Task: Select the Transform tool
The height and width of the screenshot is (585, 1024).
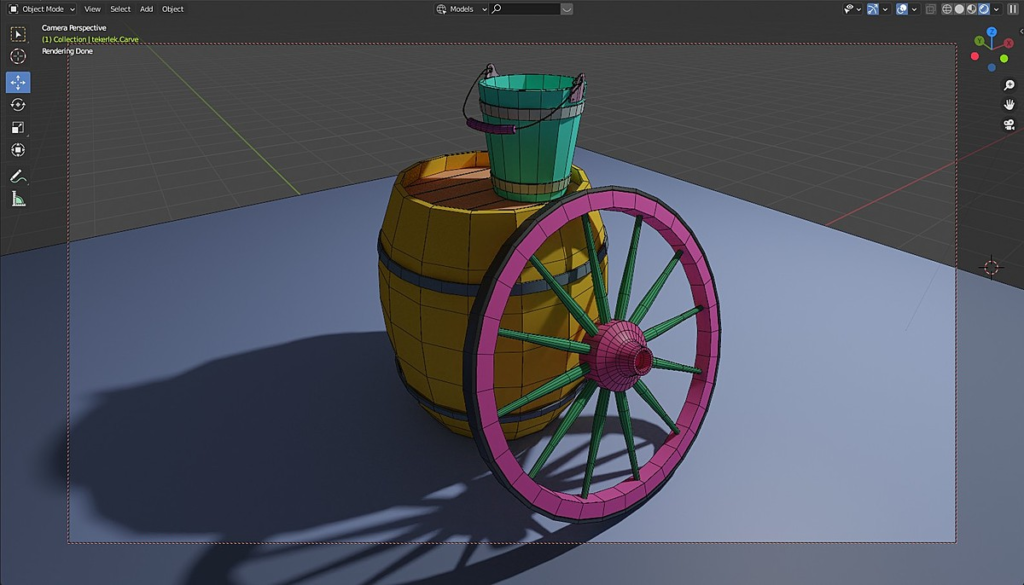Action: (18, 150)
